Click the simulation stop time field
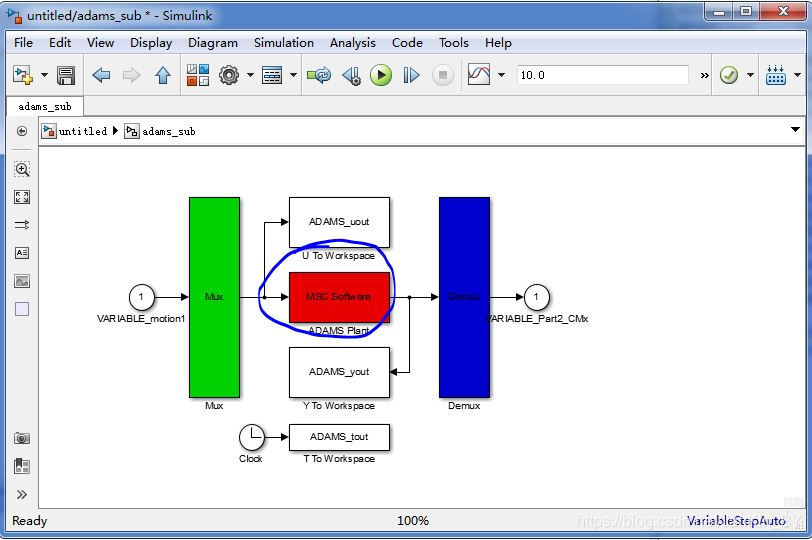Screen dimensions: 812x540 click(601, 75)
